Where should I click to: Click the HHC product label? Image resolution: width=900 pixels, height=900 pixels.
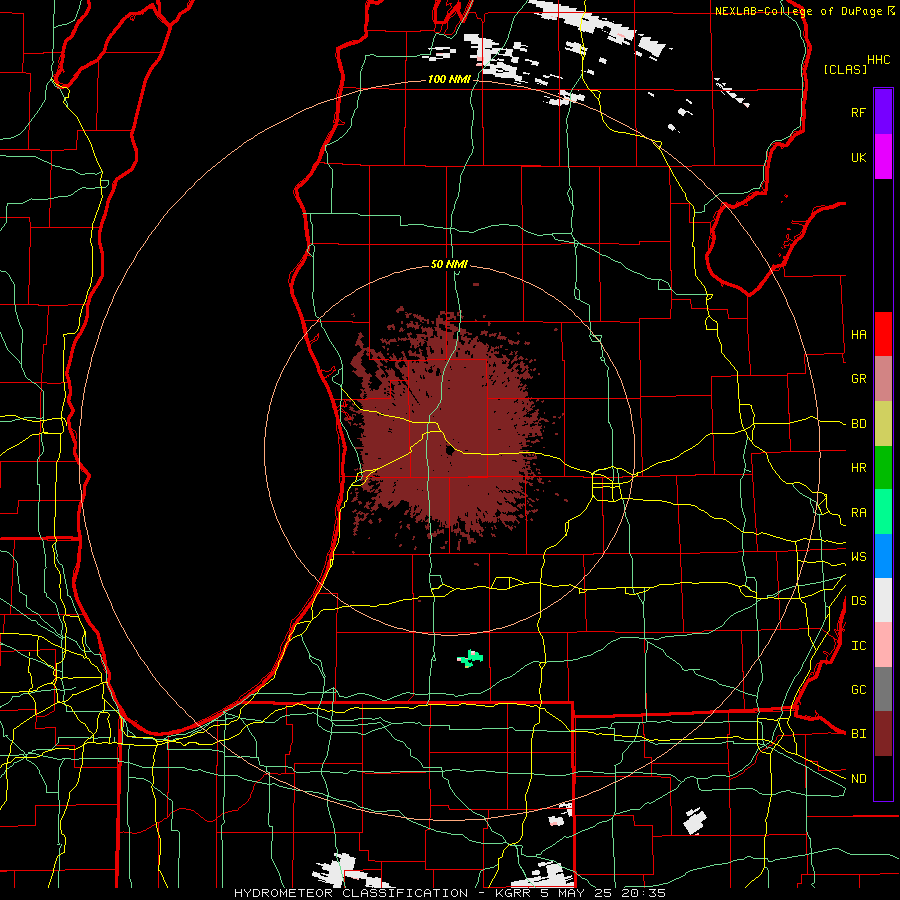point(879,60)
